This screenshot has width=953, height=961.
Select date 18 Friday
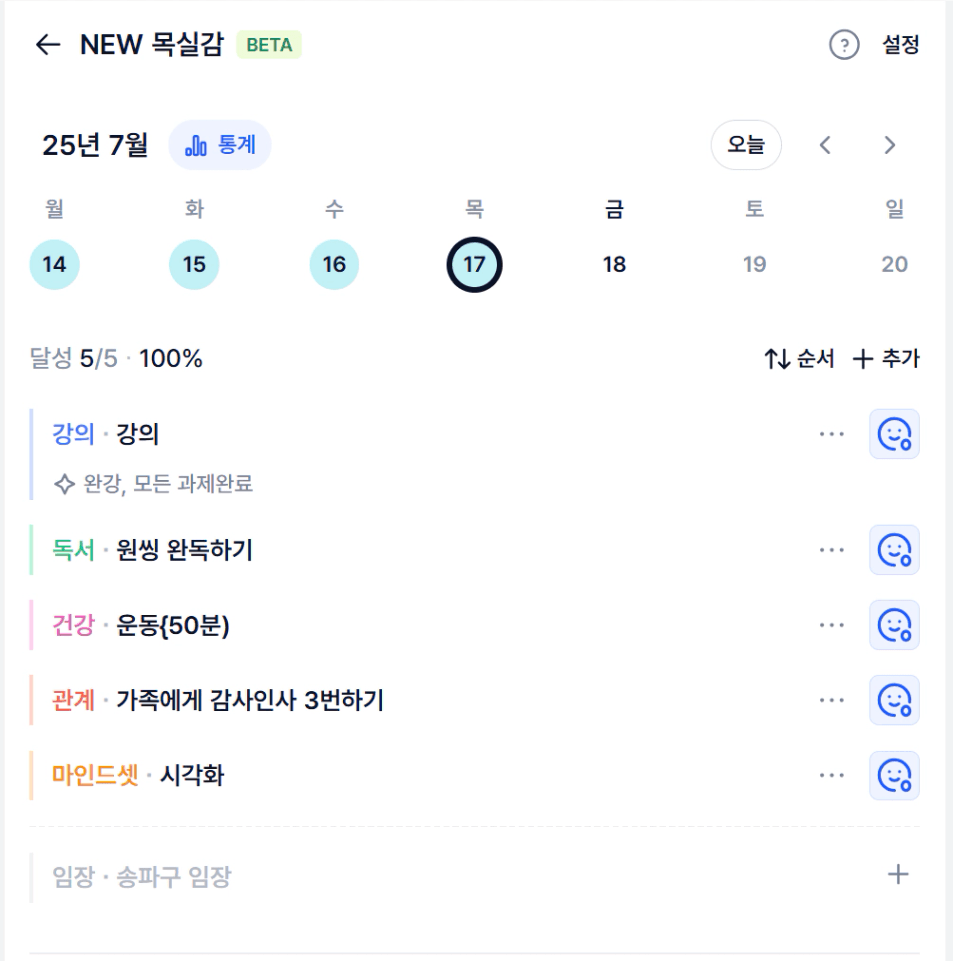coord(614,264)
